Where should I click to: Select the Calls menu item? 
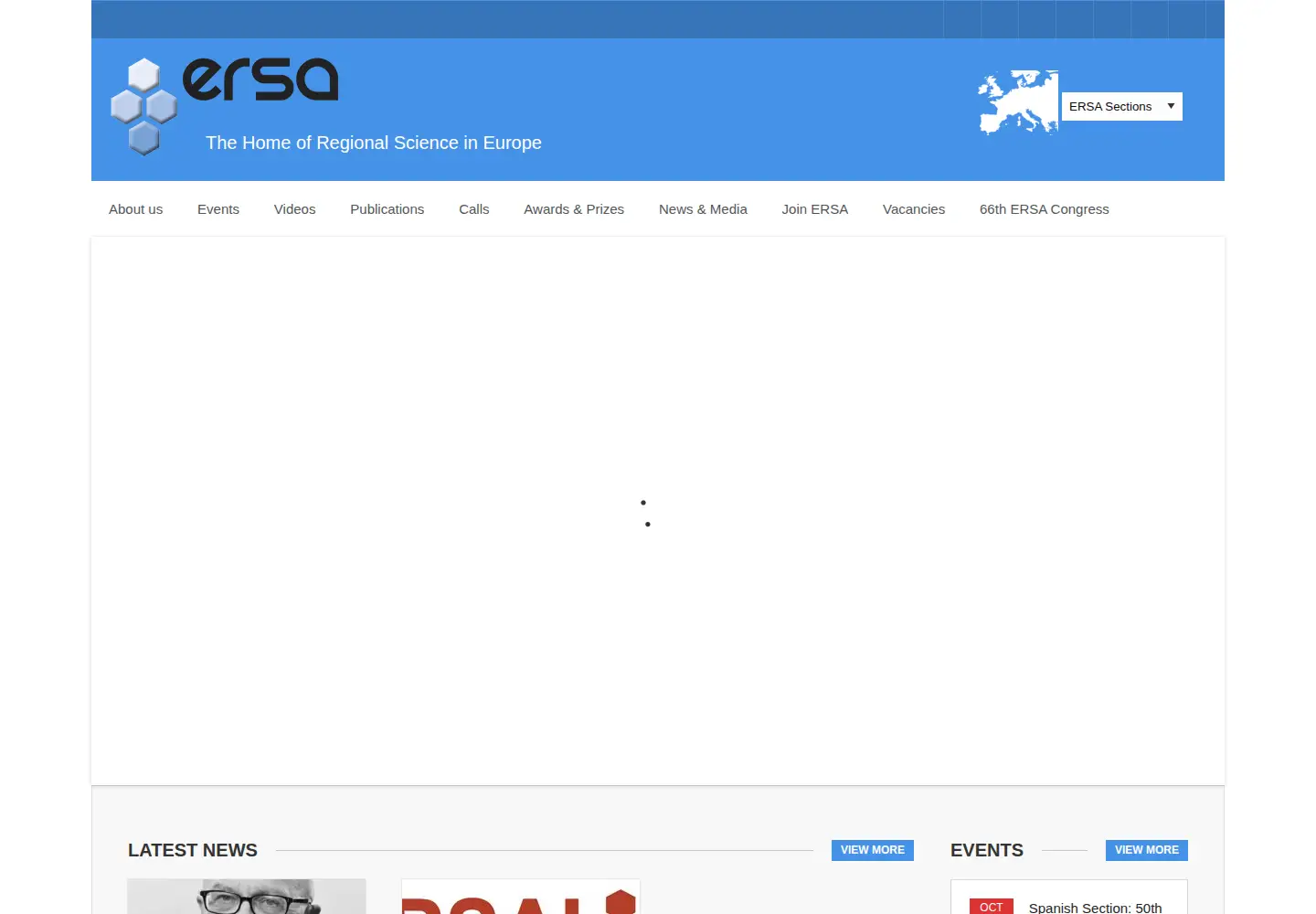point(474,209)
